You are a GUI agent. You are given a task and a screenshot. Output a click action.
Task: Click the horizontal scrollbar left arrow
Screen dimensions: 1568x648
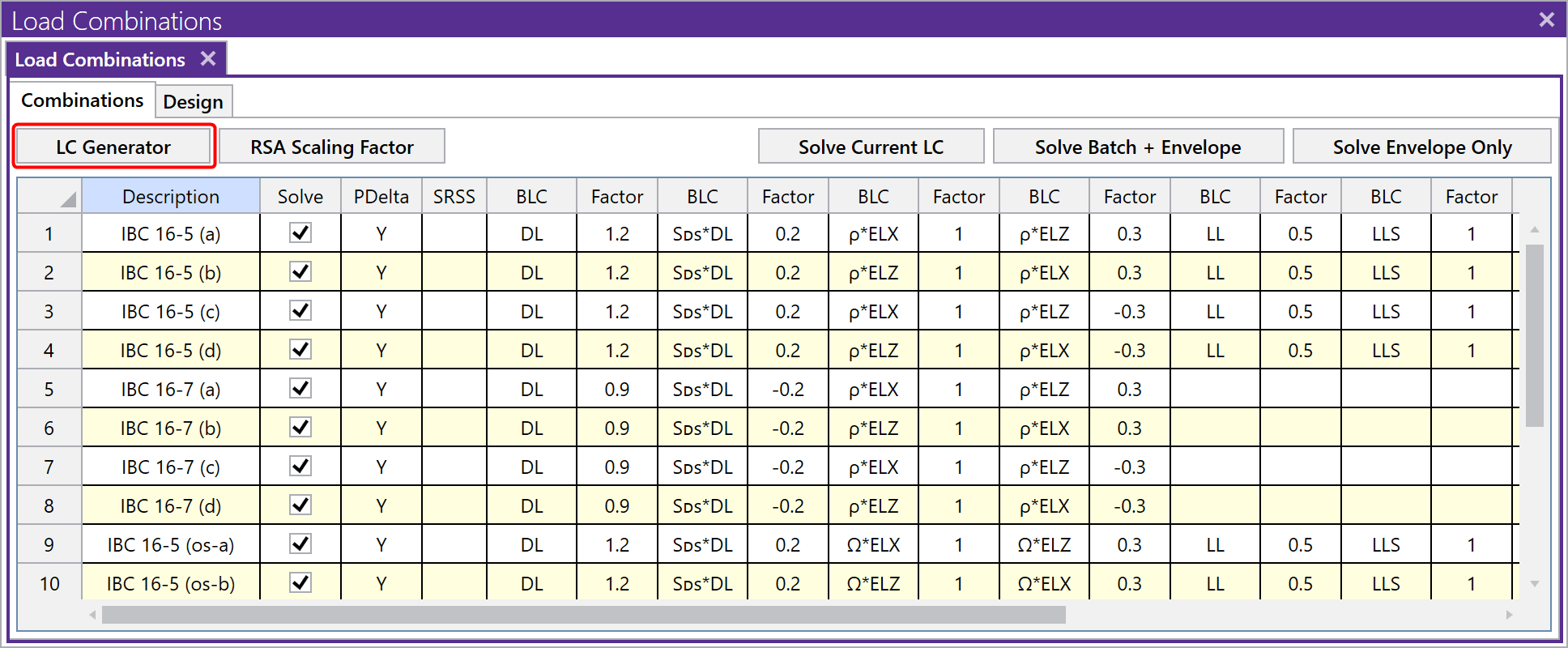tap(92, 615)
